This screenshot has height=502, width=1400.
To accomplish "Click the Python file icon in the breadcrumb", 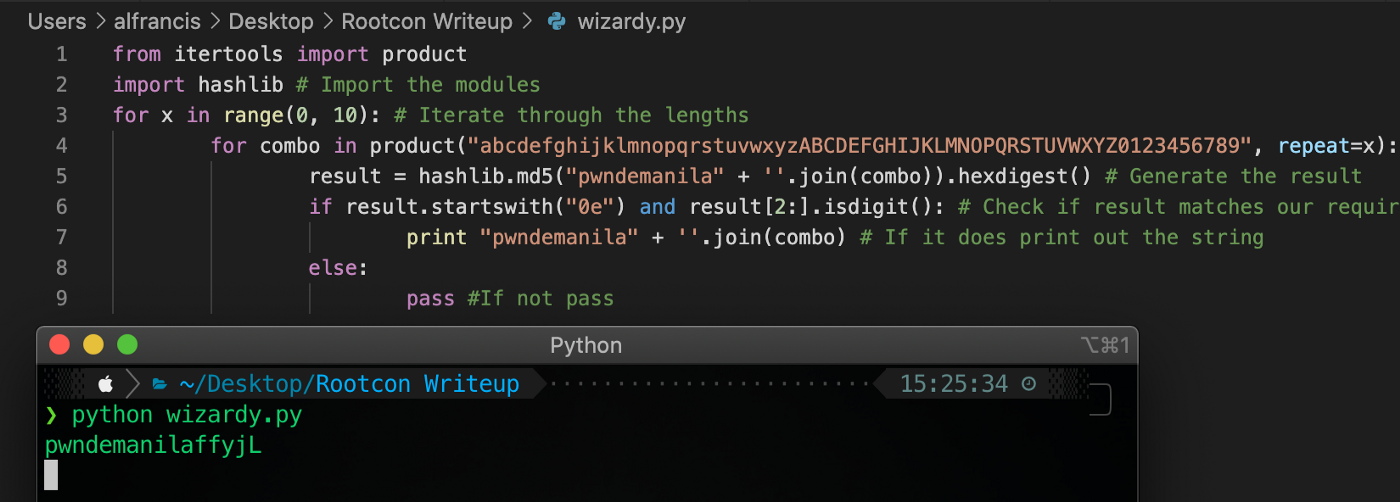I will tap(557, 21).
